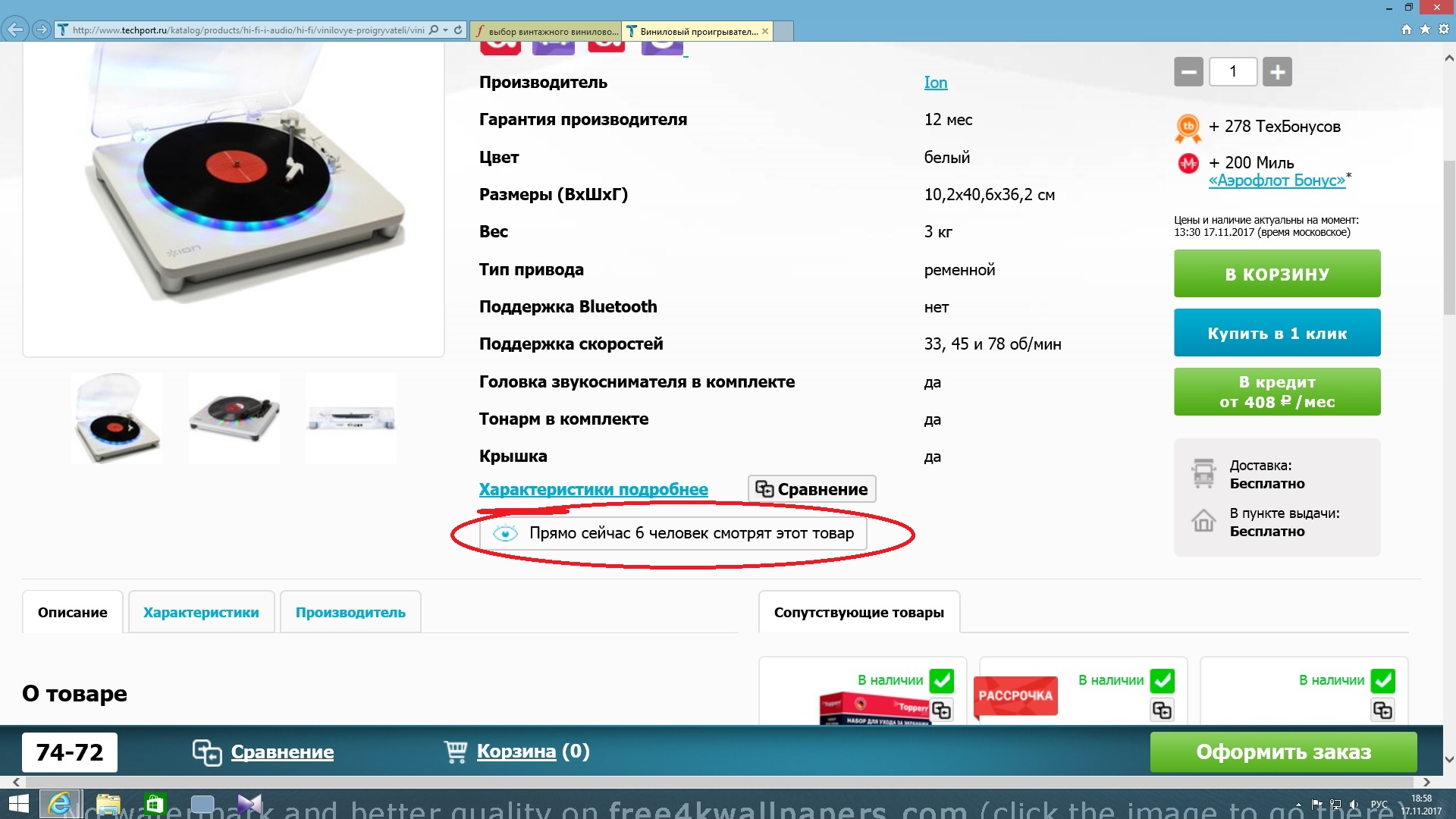Open browser home icon
The width and height of the screenshot is (1456, 819).
click(x=1406, y=30)
